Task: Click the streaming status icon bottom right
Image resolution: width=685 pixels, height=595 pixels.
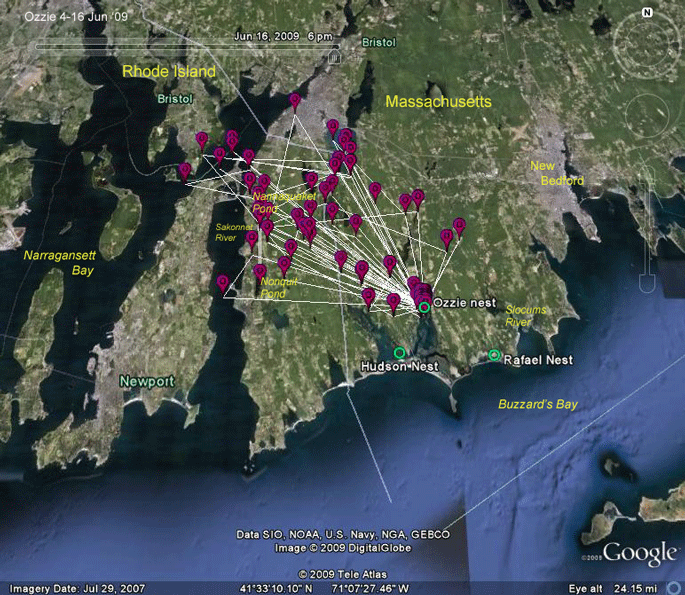Action: coord(676,588)
